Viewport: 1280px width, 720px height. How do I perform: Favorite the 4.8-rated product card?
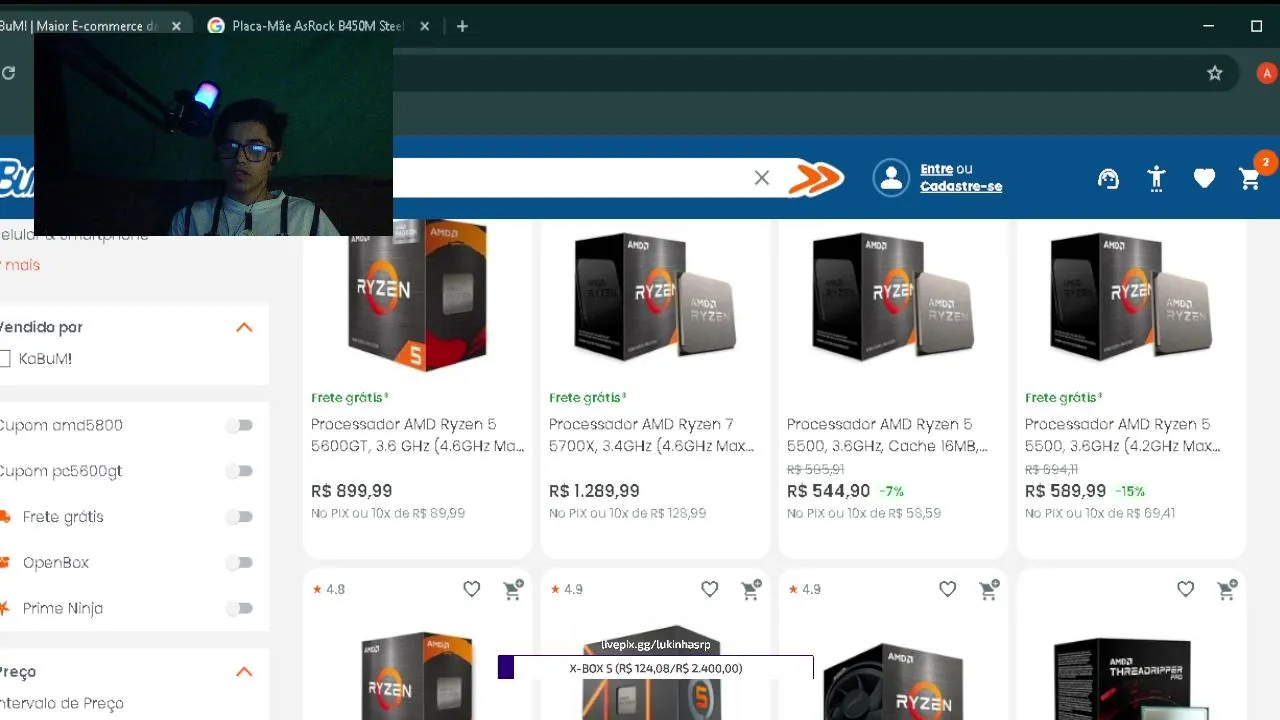coord(472,590)
